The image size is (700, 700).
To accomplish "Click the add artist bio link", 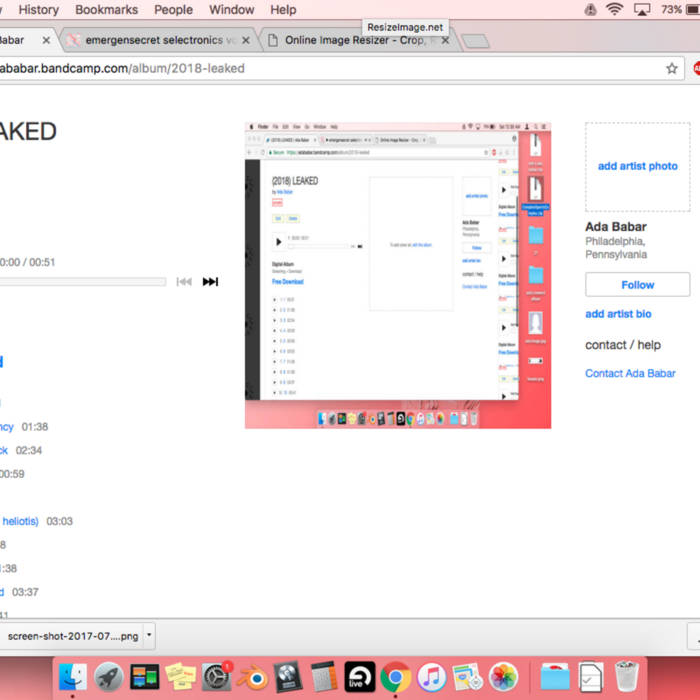I will tap(618, 314).
